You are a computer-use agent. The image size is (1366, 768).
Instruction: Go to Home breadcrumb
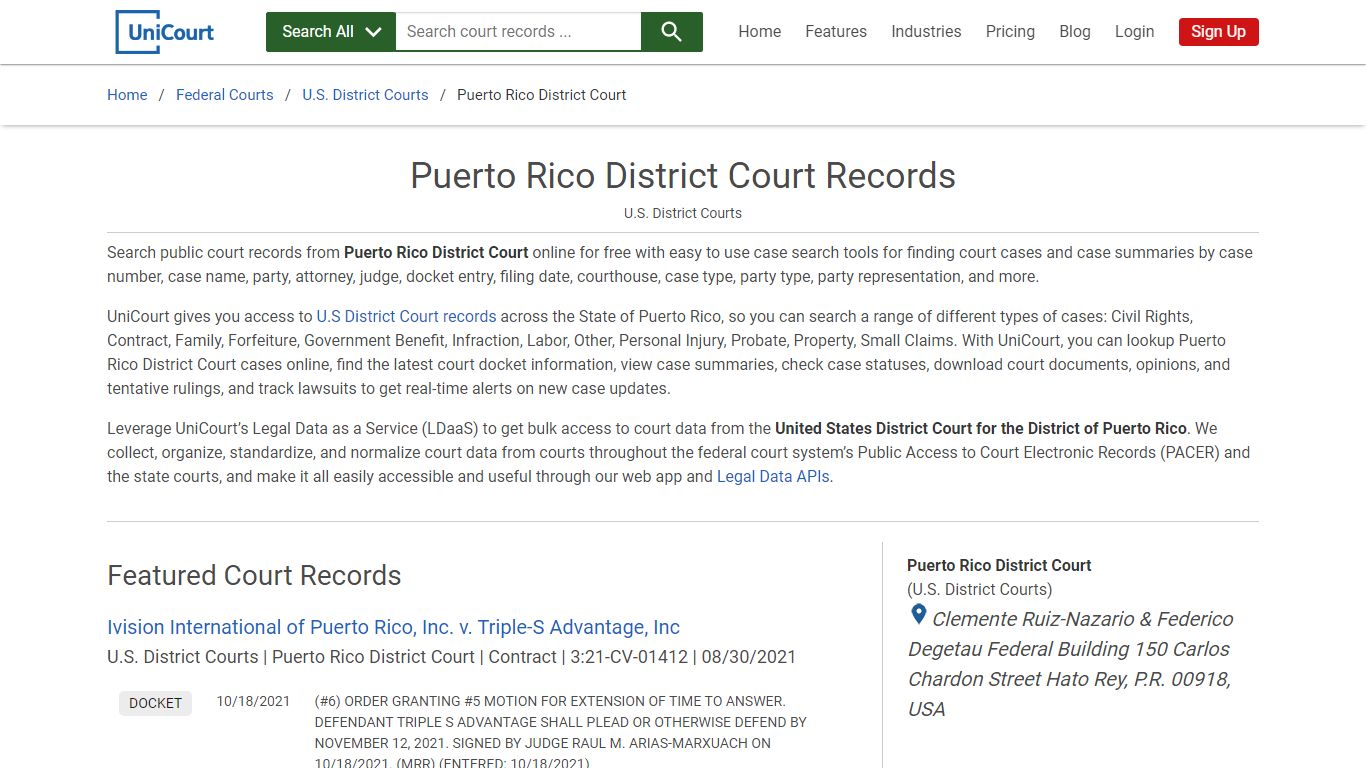click(x=127, y=95)
